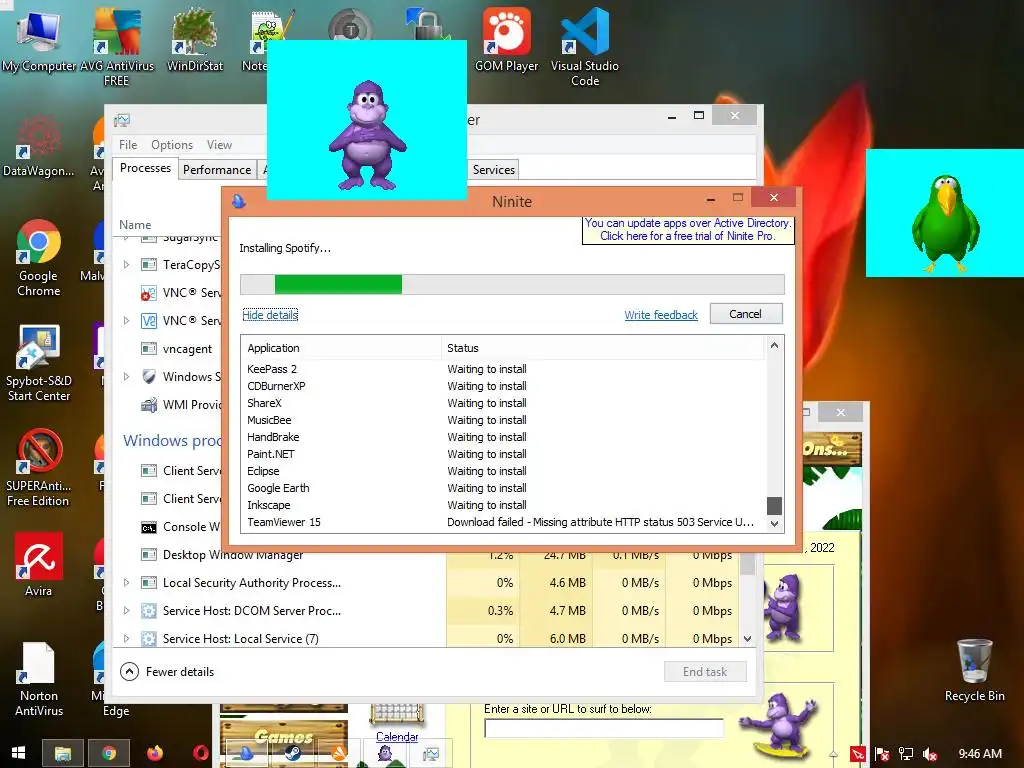Select the Google Earth row in Ninite
The image size is (1024, 768).
click(x=502, y=488)
